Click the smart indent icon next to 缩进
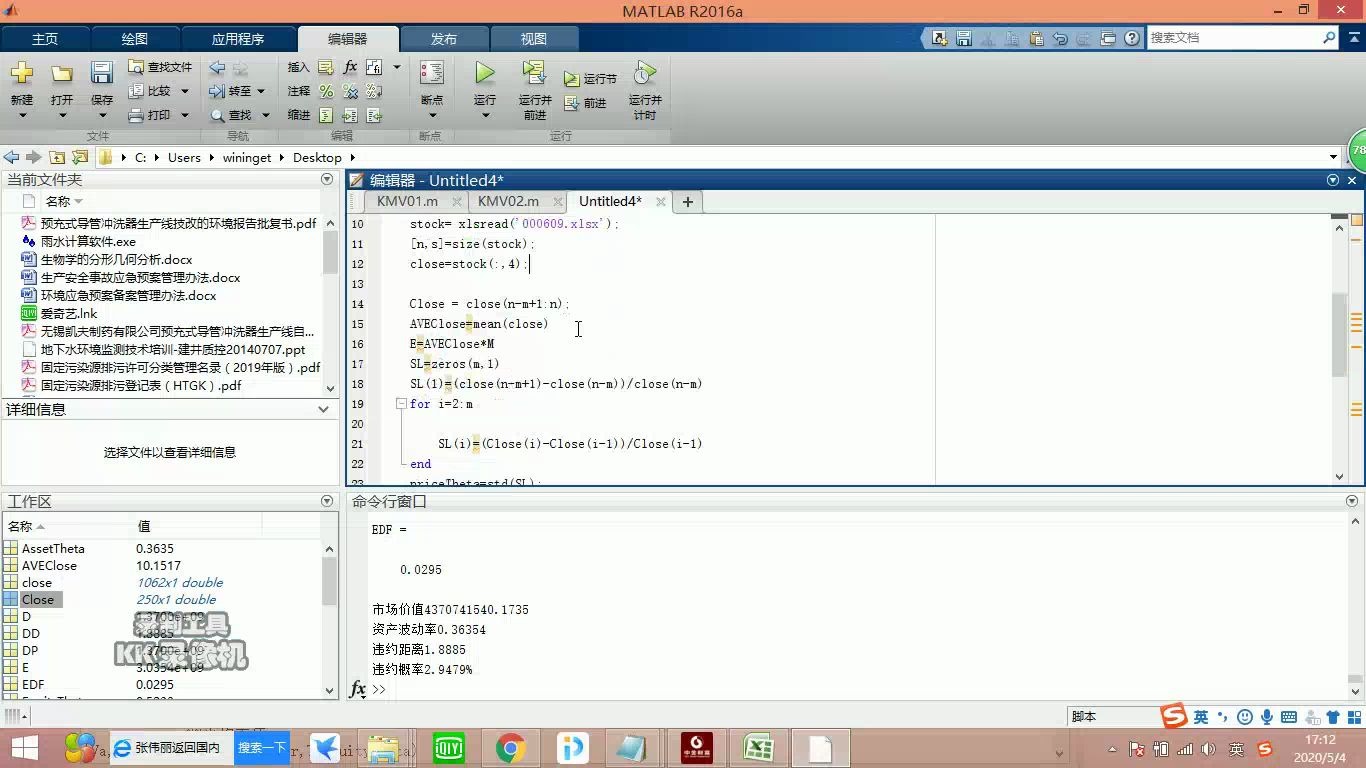 tap(326, 115)
